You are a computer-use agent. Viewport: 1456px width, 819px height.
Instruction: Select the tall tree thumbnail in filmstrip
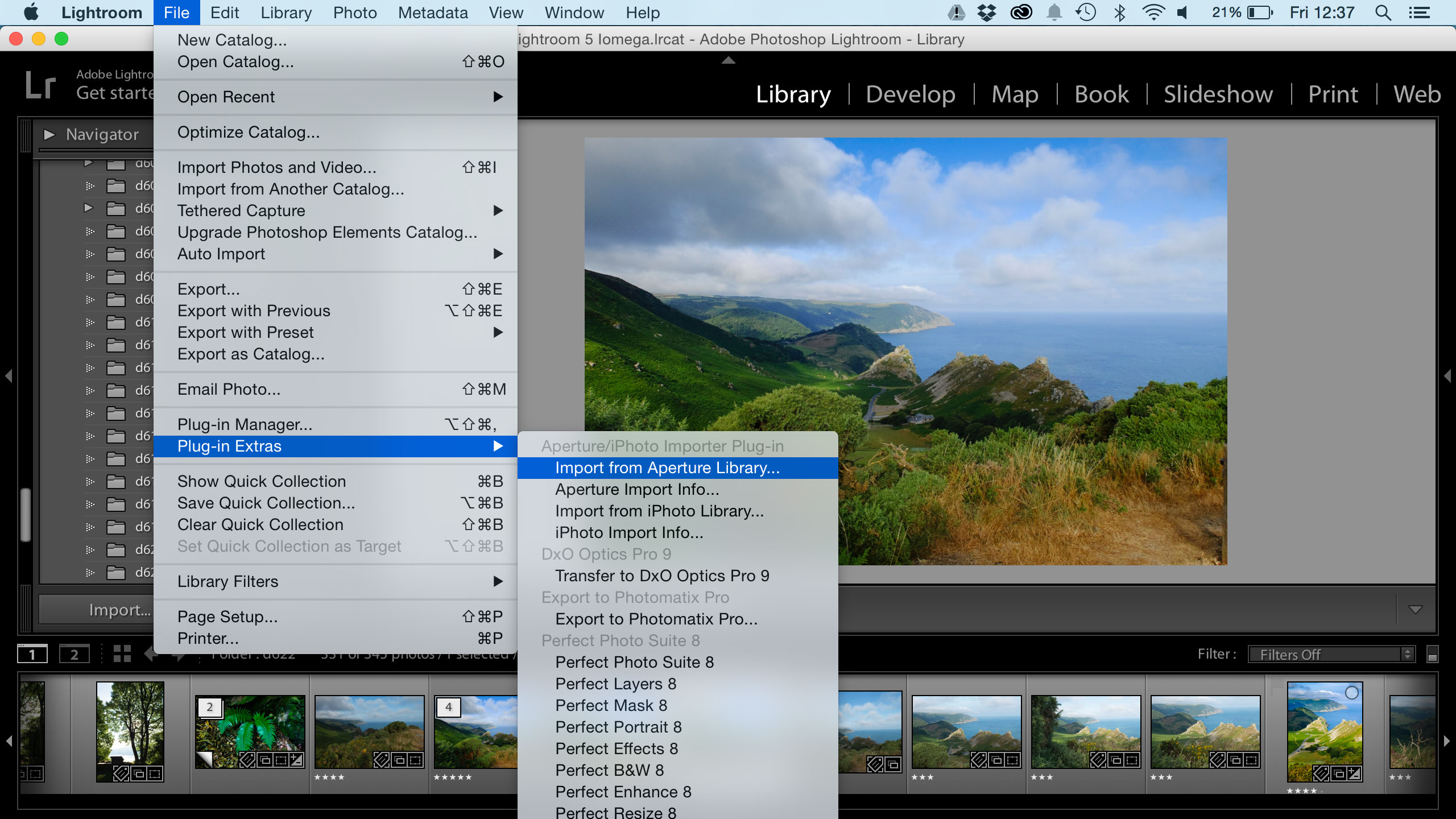(130, 731)
